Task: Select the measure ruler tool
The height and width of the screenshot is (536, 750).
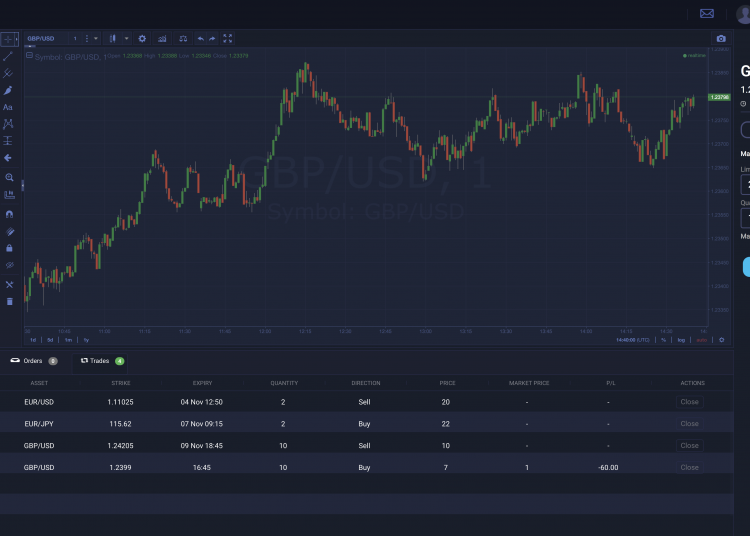Action: 9,195
